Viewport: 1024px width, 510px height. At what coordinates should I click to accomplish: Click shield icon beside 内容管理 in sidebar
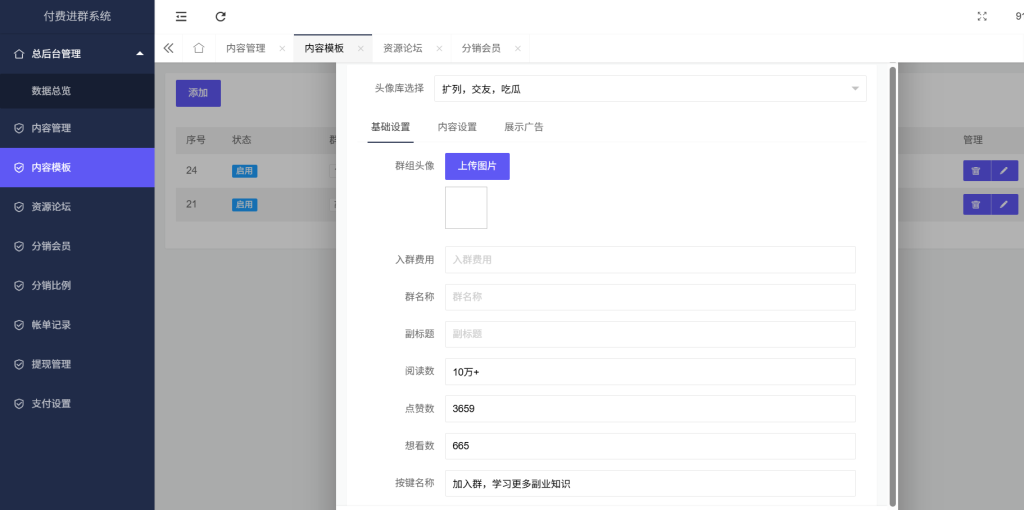click(x=19, y=128)
